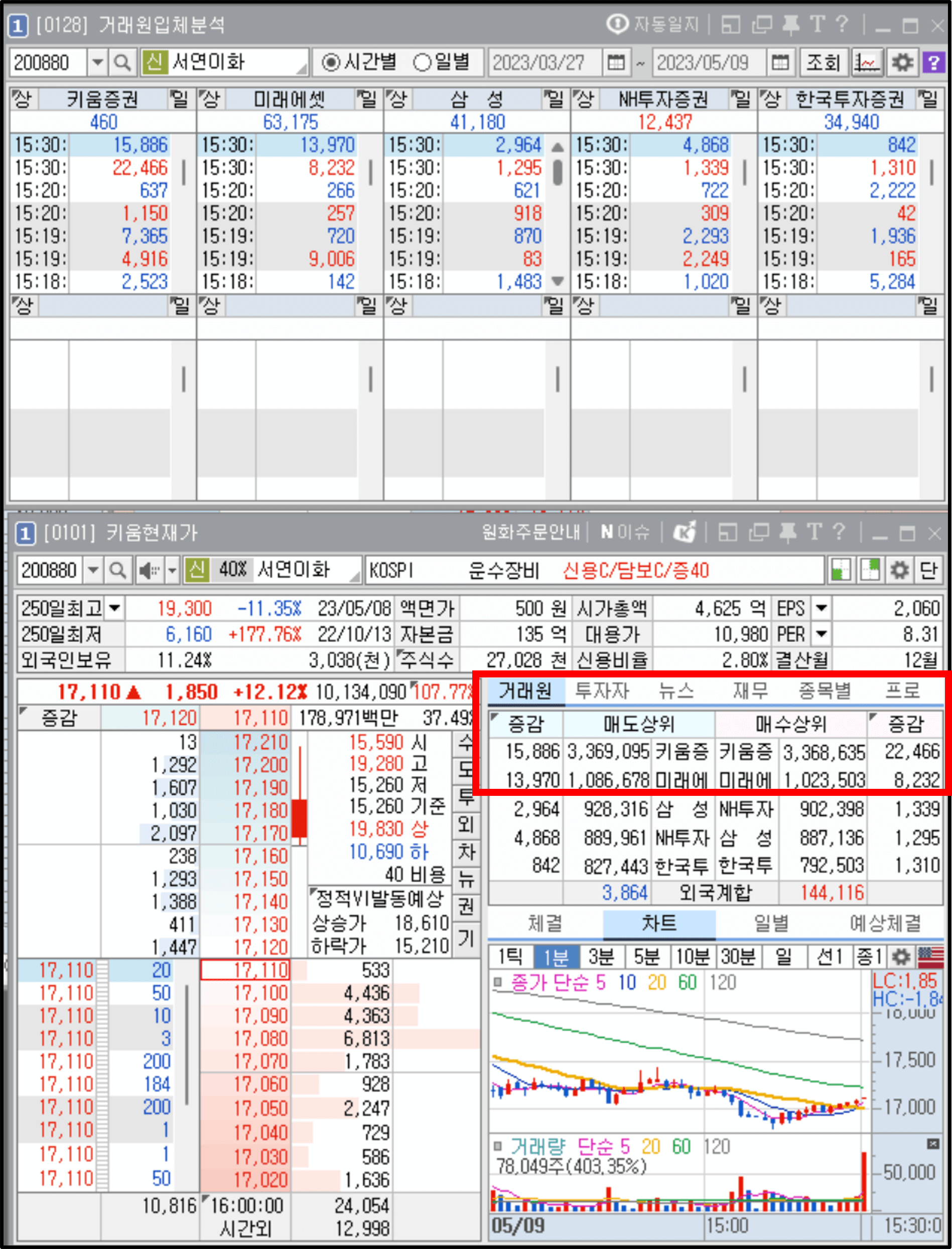Screen dimensions: 952x1249
Task: Click the start date field 2023/03/27
Action: point(545,62)
